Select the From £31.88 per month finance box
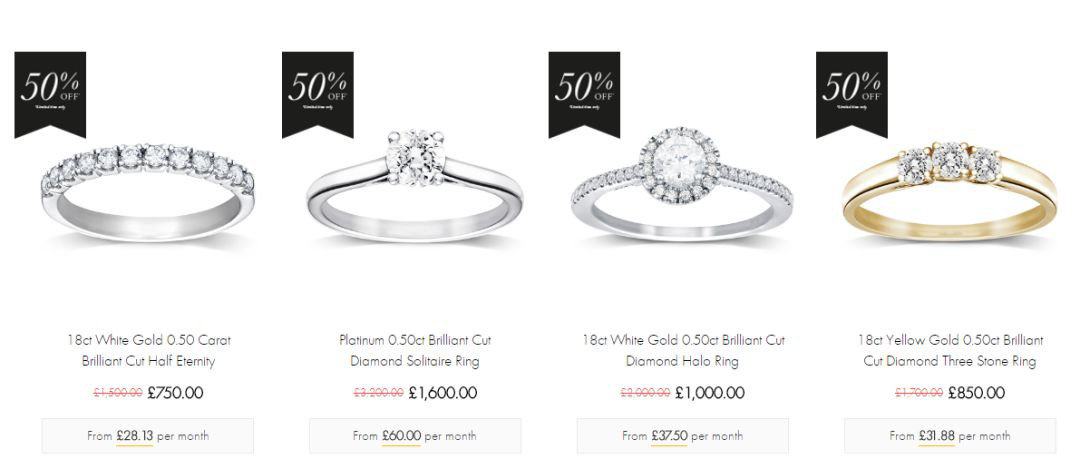 pyautogui.click(x=950, y=436)
